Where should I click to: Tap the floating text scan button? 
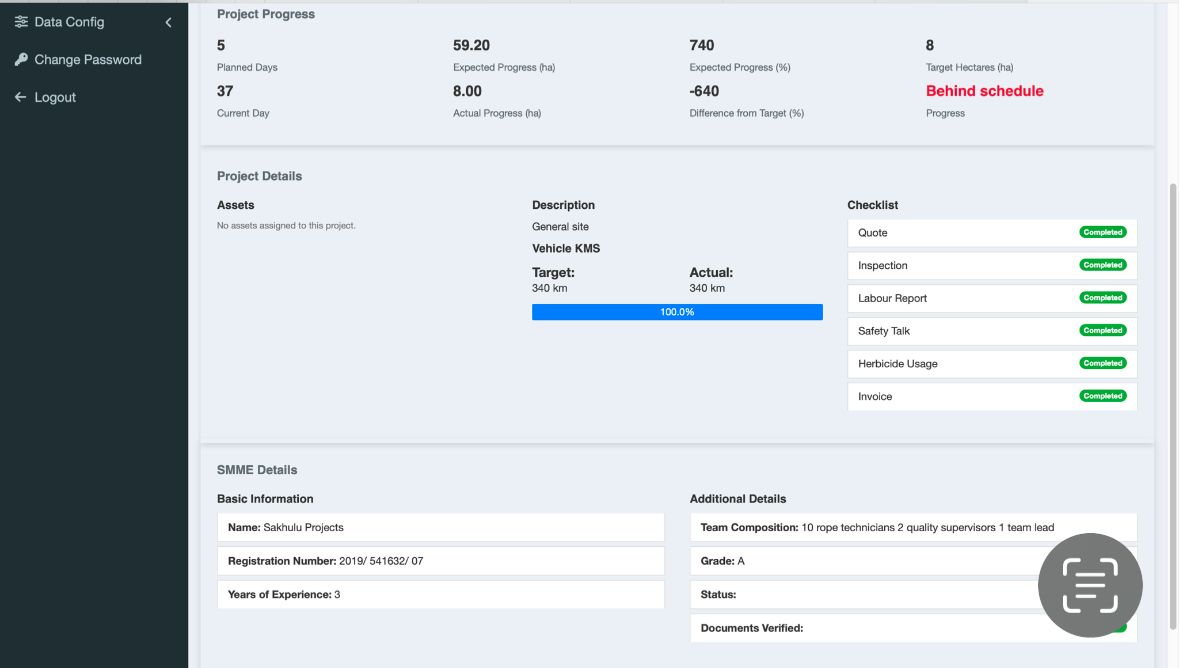[1090, 586]
